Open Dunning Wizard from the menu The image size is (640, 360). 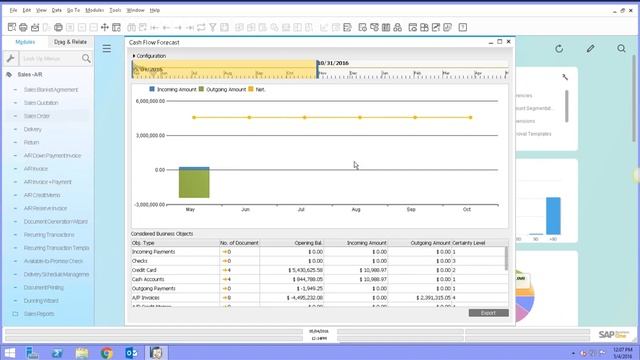point(41,301)
